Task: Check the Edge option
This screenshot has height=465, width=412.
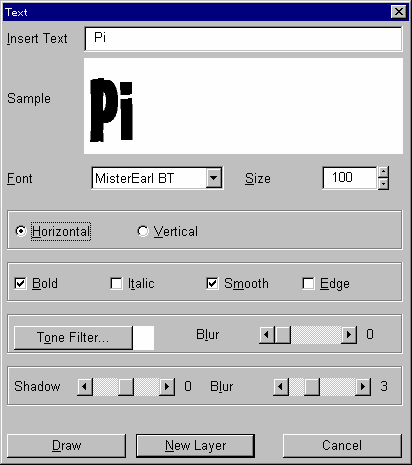Action: 308,284
